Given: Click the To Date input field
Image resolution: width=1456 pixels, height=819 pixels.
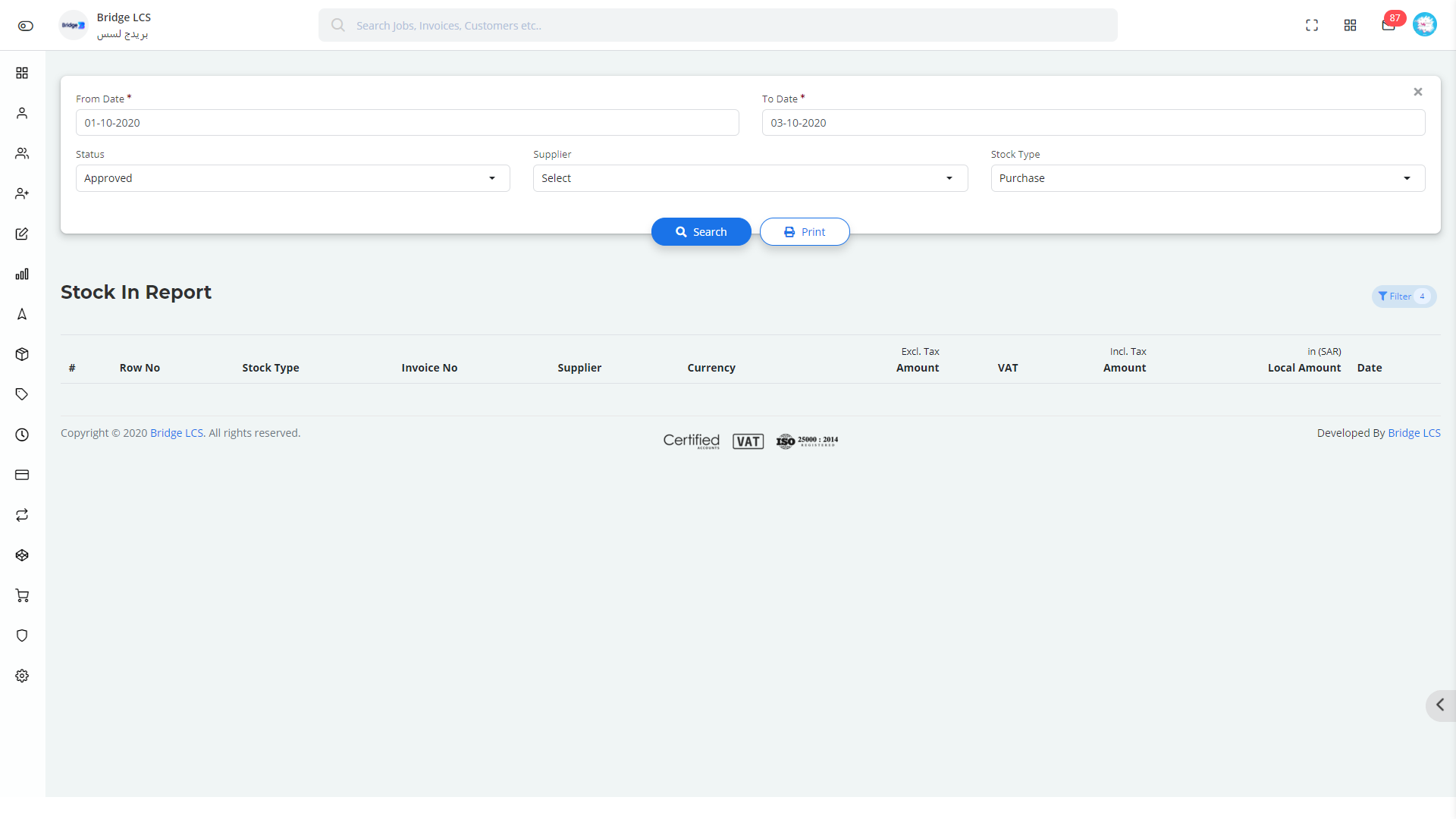Looking at the screenshot, I should pyautogui.click(x=1093, y=122).
